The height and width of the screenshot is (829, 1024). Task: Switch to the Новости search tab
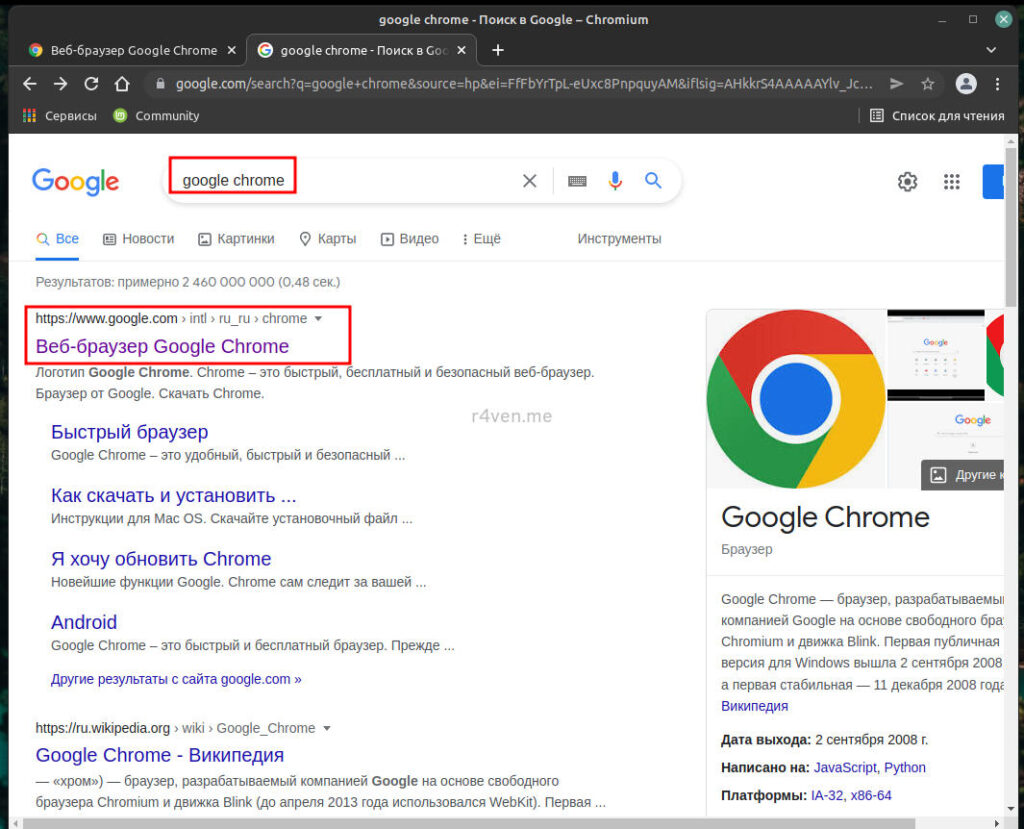[138, 239]
